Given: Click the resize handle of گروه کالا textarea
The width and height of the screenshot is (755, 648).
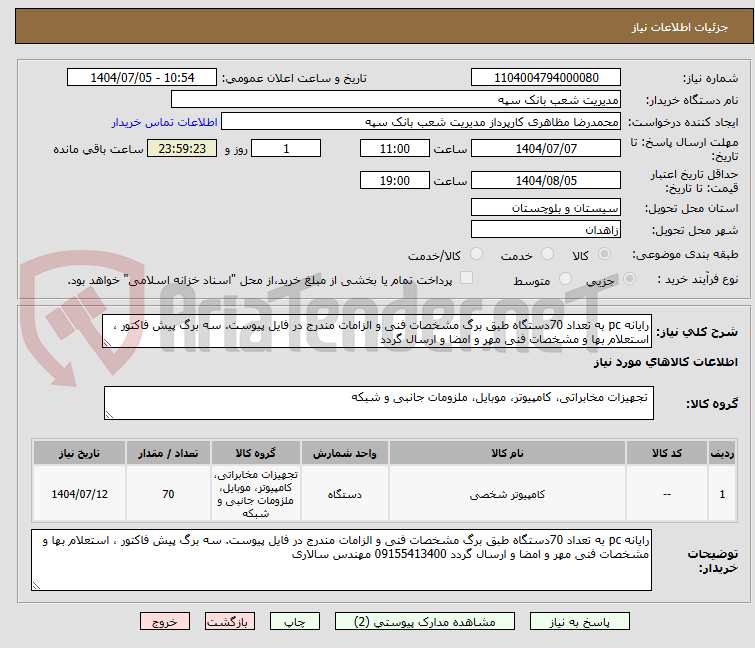Looking at the screenshot, I should 109,415.
